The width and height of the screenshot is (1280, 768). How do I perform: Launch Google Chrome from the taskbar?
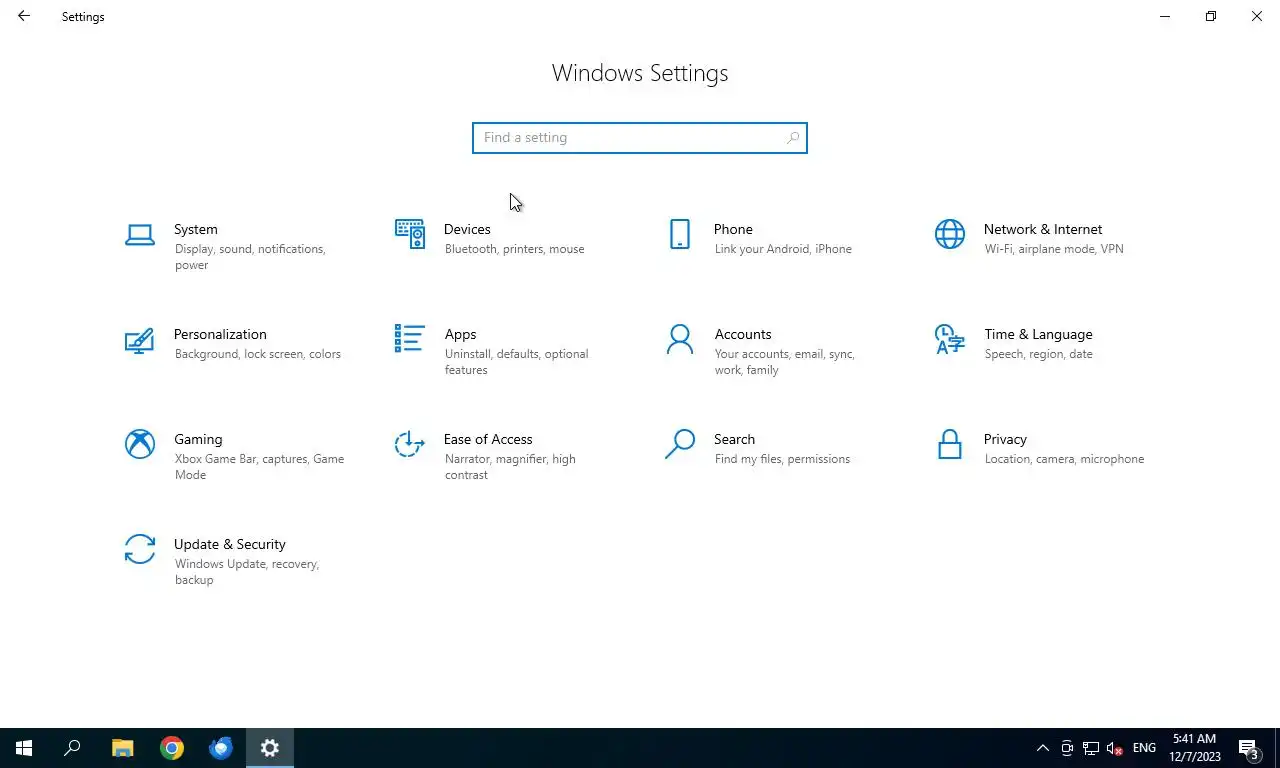[x=172, y=748]
